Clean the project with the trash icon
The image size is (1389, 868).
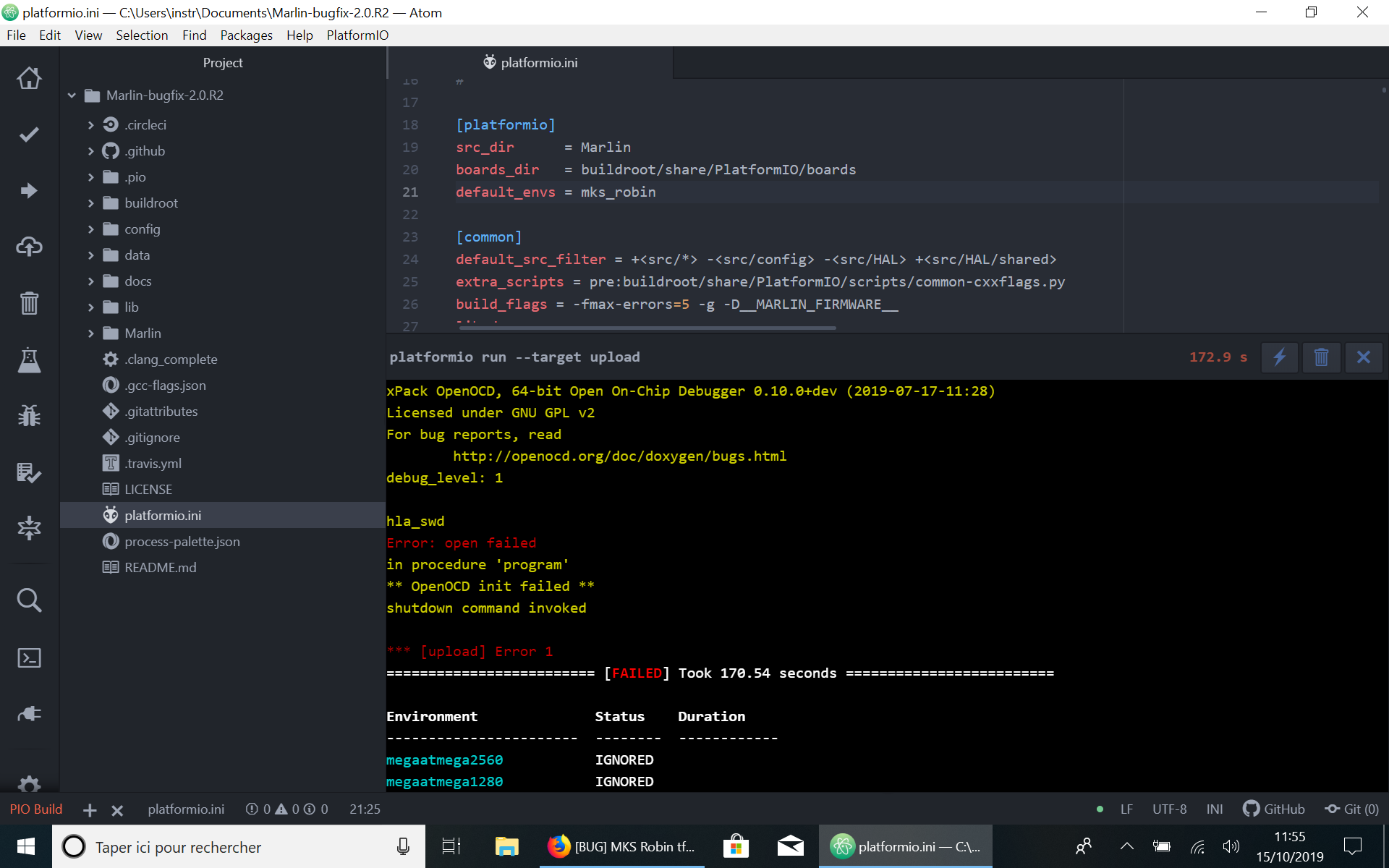click(29, 303)
